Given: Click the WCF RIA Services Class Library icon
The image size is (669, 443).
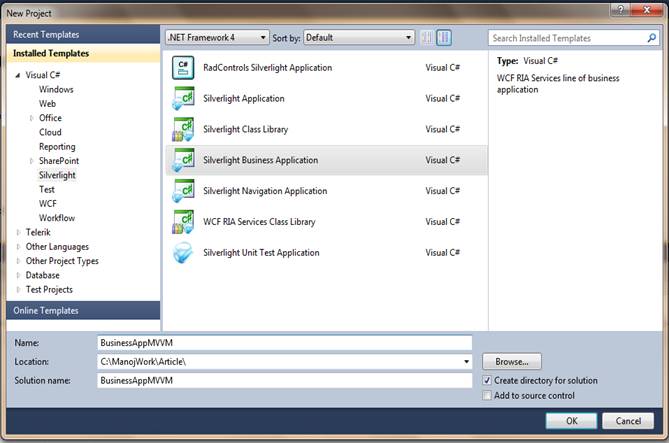Looking at the screenshot, I should [183, 222].
